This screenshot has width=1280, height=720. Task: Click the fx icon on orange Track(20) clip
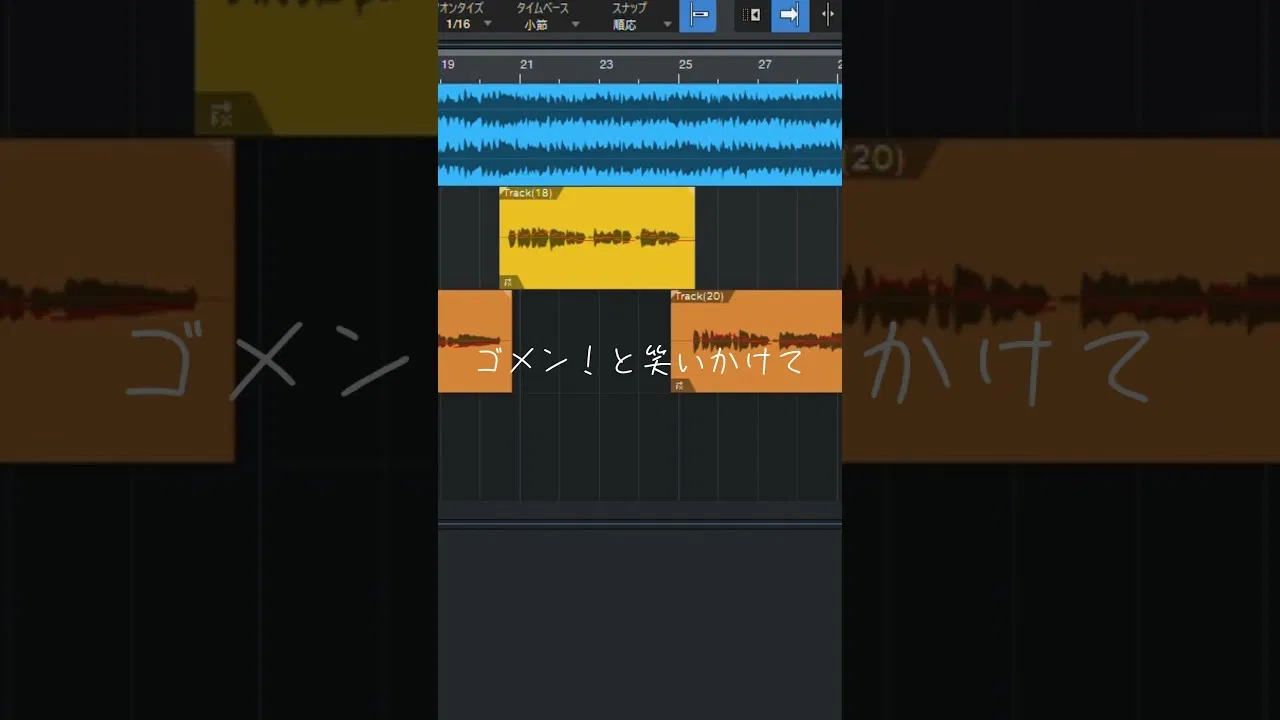pos(679,385)
